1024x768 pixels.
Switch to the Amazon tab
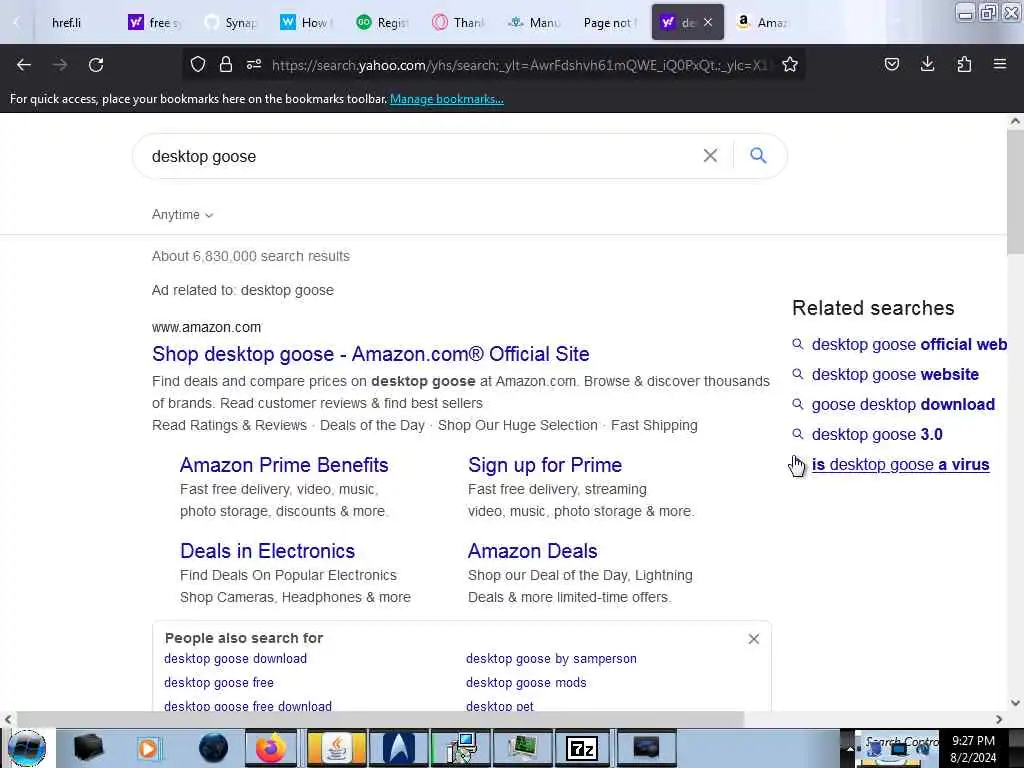tap(763, 23)
